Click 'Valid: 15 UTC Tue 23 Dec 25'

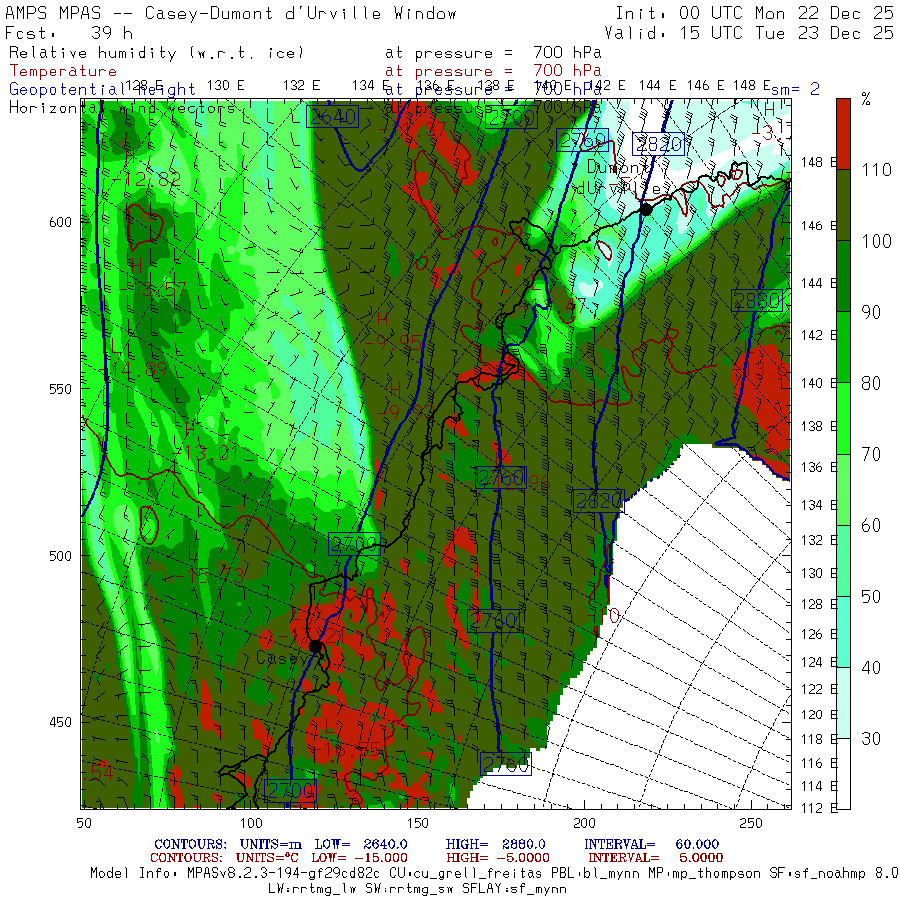(748, 33)
